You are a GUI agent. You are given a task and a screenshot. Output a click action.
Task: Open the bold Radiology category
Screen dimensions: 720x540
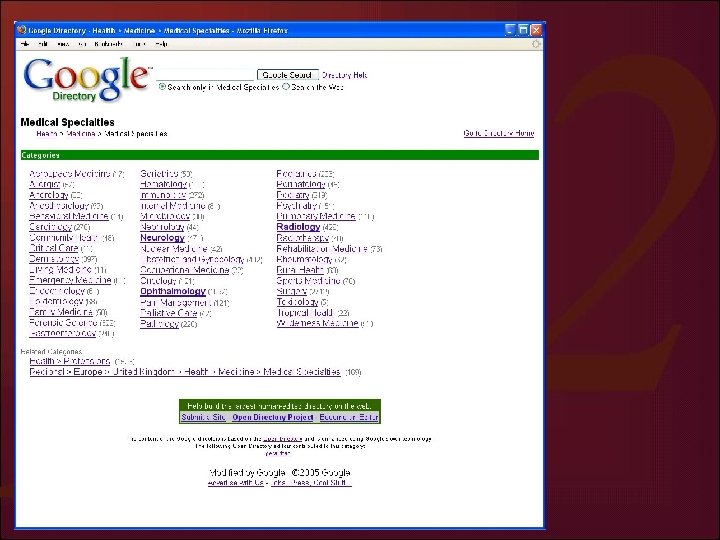[x=298, y=226]
